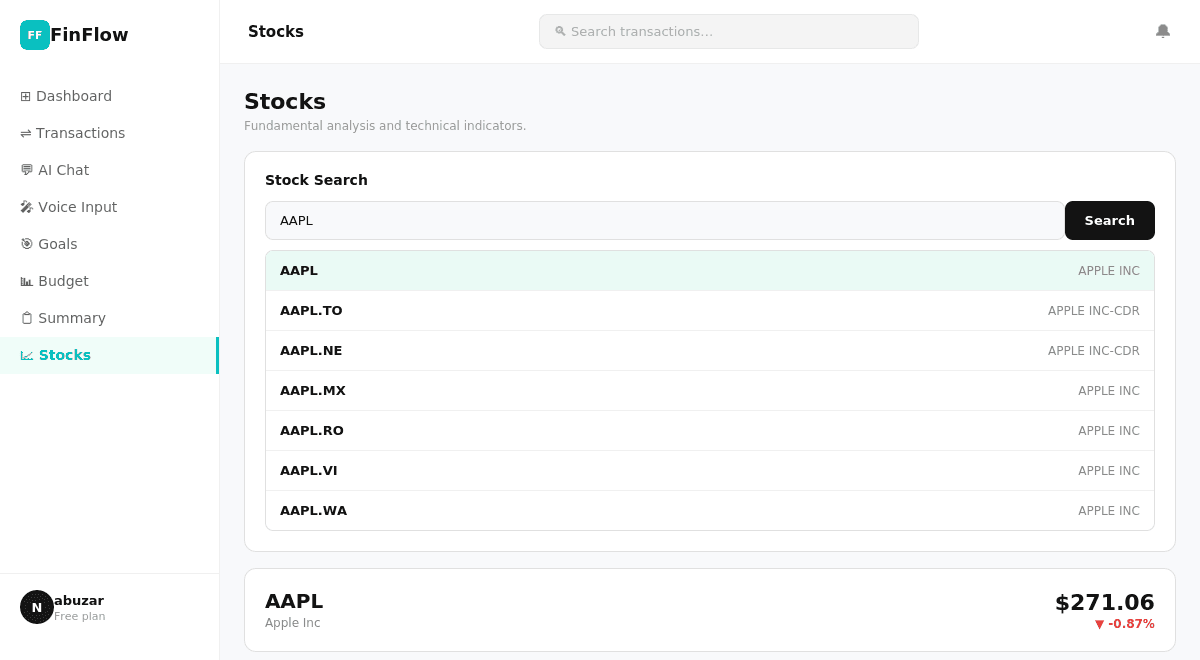Click the Stocks line chart icon
This screenshot has width=1200, height=660.
pos(27,355)
